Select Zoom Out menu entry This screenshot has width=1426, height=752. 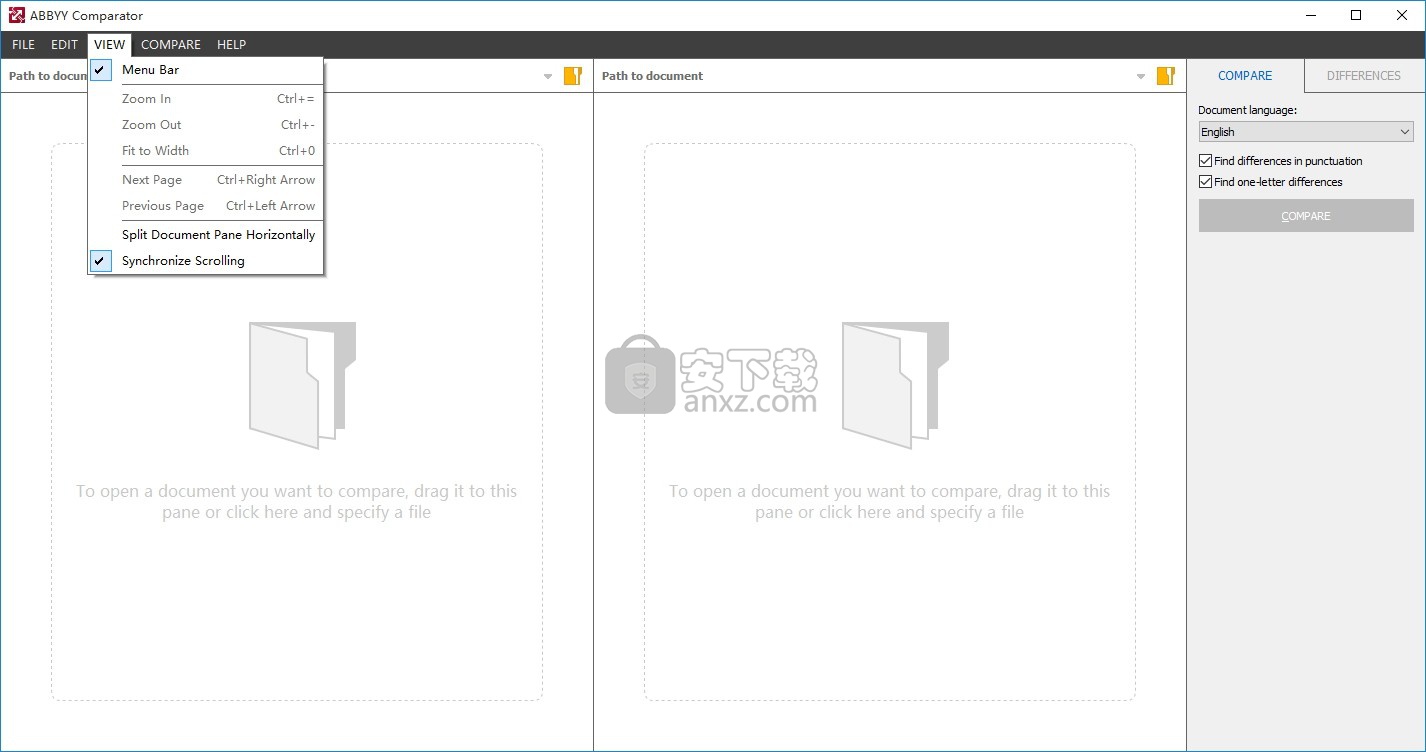click(206, 125)
